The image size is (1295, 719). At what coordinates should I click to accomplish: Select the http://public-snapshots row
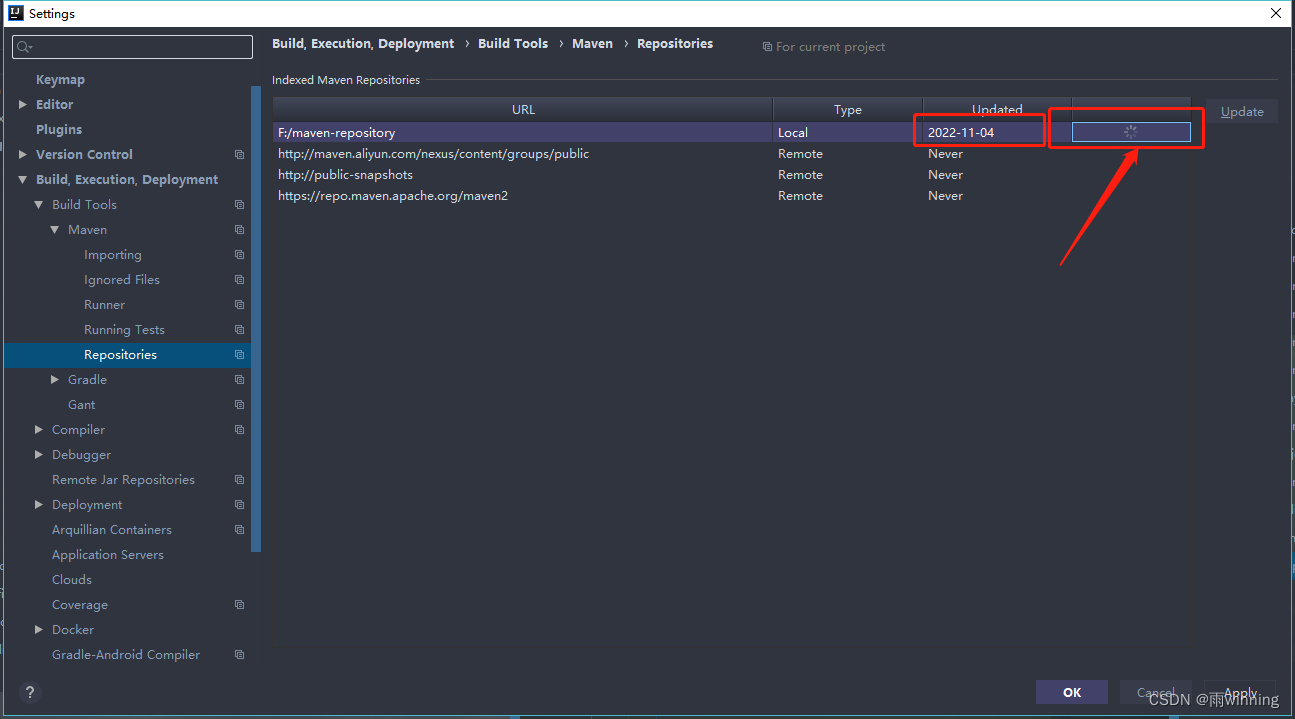732,175
